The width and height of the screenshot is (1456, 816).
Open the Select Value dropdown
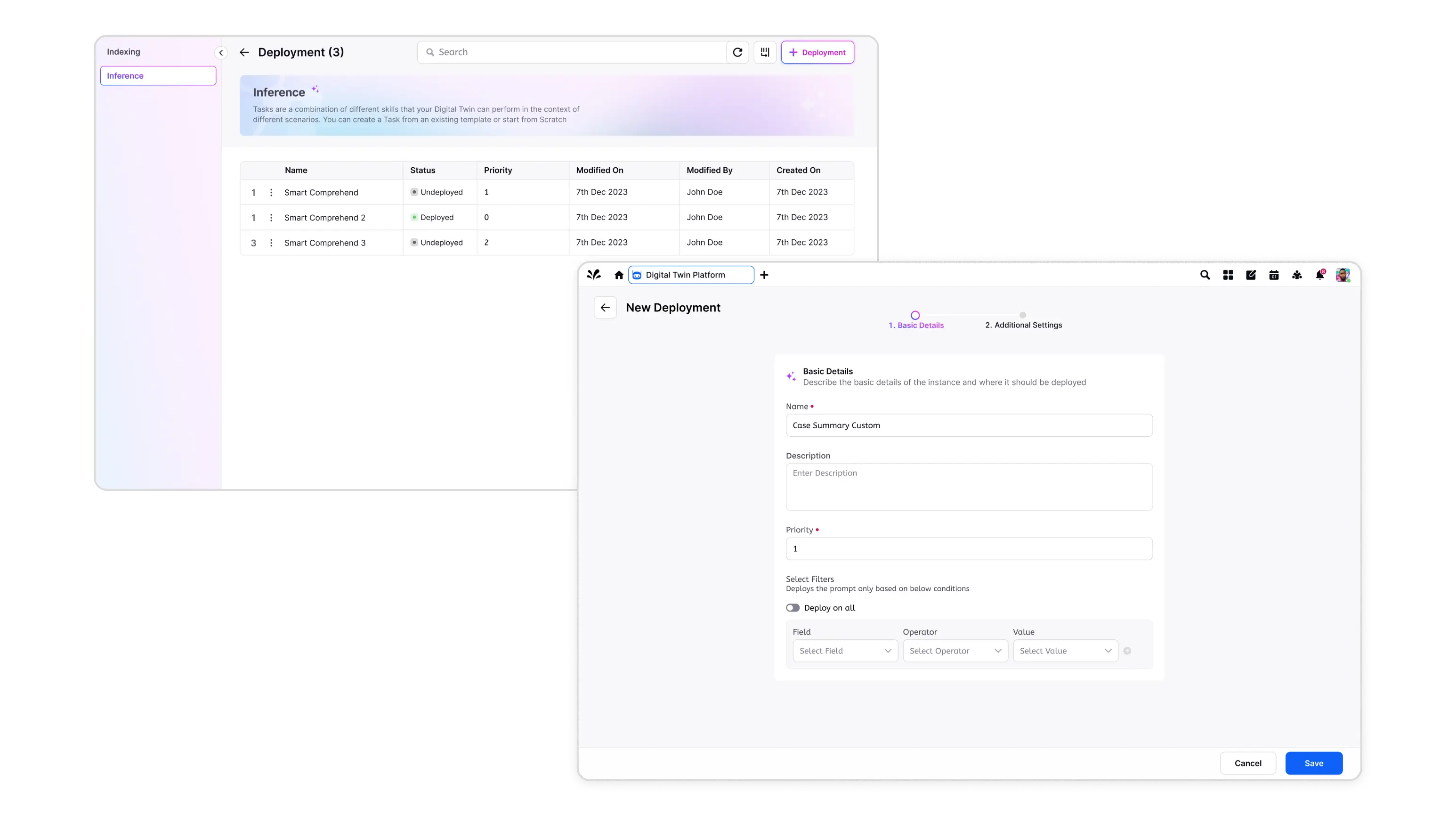[1065, 651]
